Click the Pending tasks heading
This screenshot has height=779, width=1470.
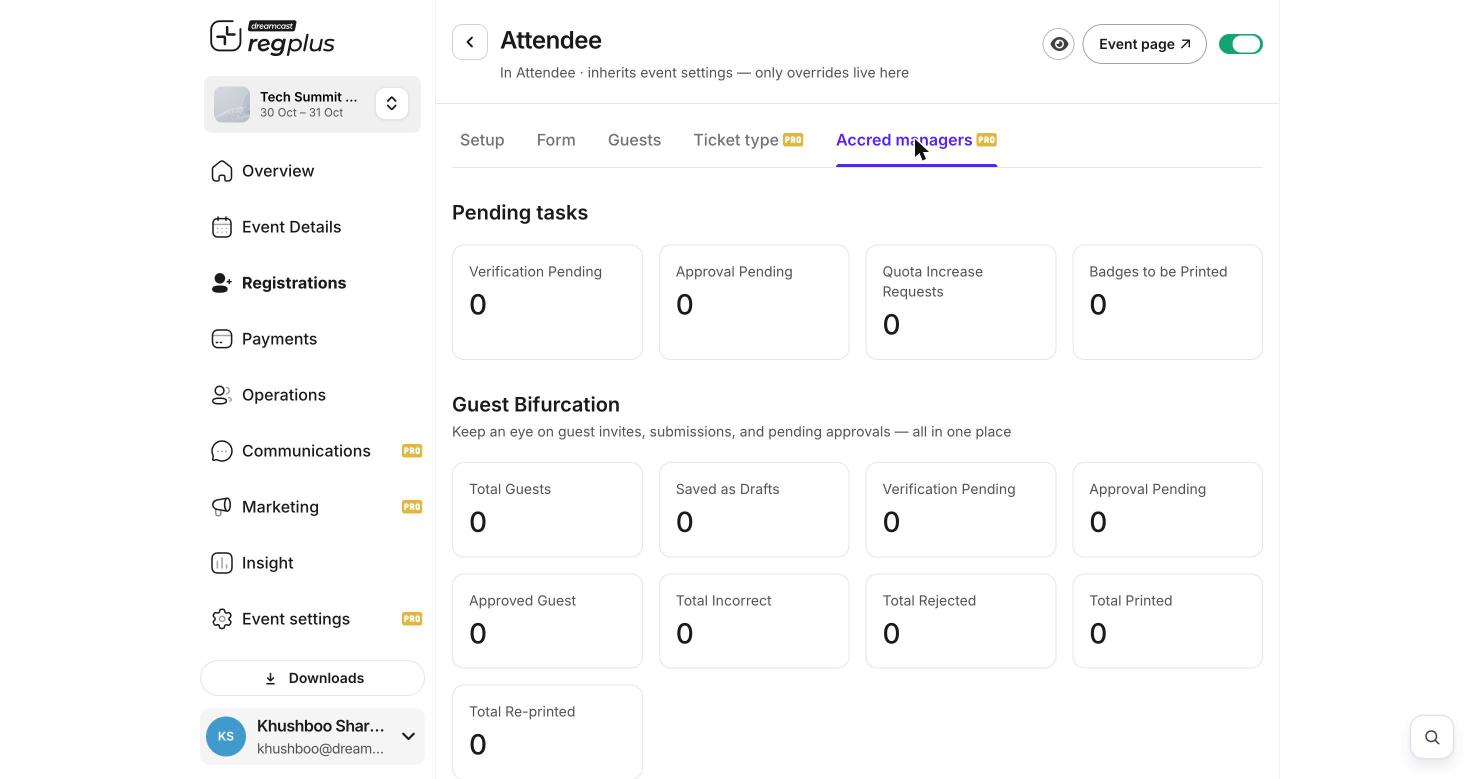pos(520,213)
